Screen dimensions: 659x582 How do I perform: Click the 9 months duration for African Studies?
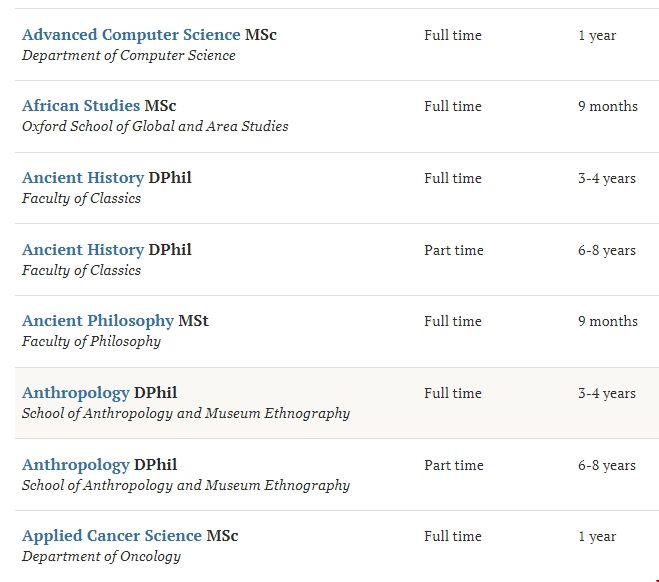pos(607,106)
